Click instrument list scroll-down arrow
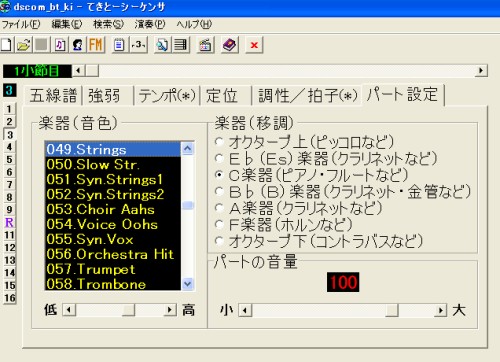The width and height of the screenshot is (500, 362). (x=188, y=284)
